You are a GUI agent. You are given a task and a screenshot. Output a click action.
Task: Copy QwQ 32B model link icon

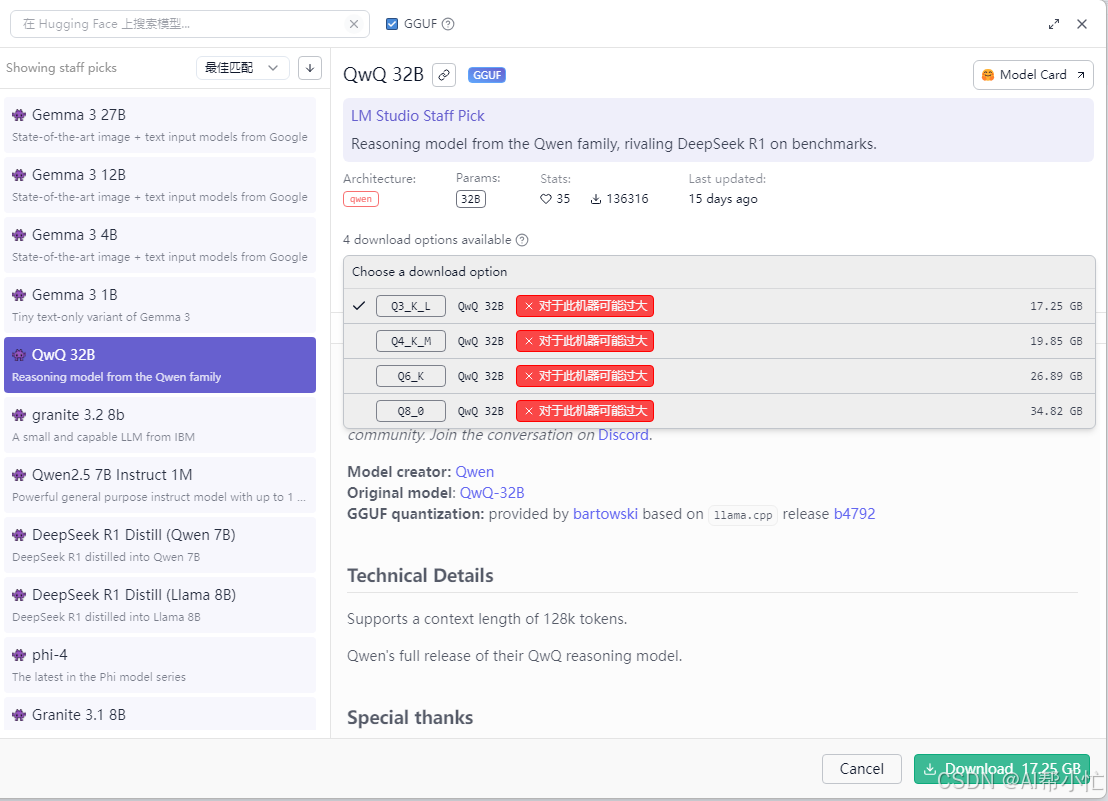click(x=444, y=75)
